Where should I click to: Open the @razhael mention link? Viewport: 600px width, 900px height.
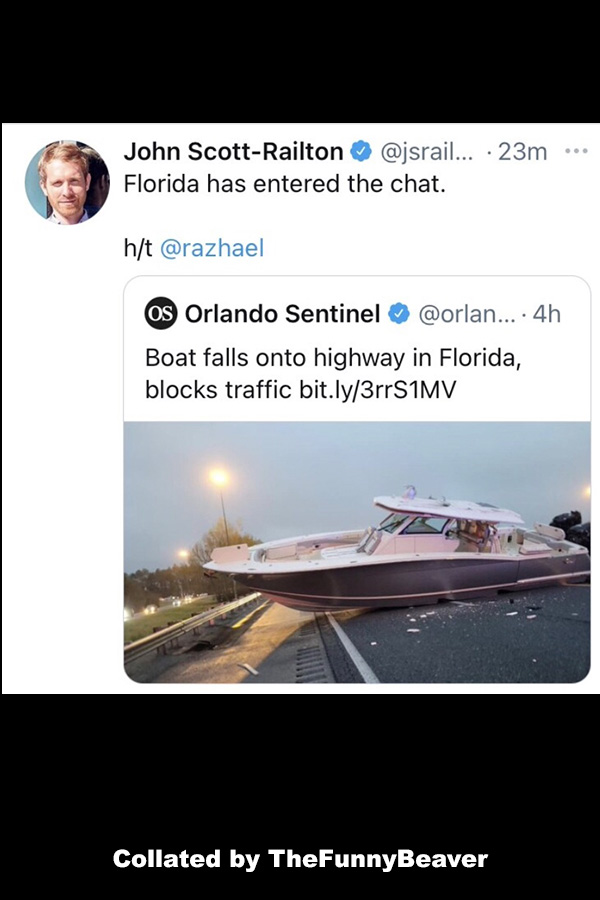point(212,248)
